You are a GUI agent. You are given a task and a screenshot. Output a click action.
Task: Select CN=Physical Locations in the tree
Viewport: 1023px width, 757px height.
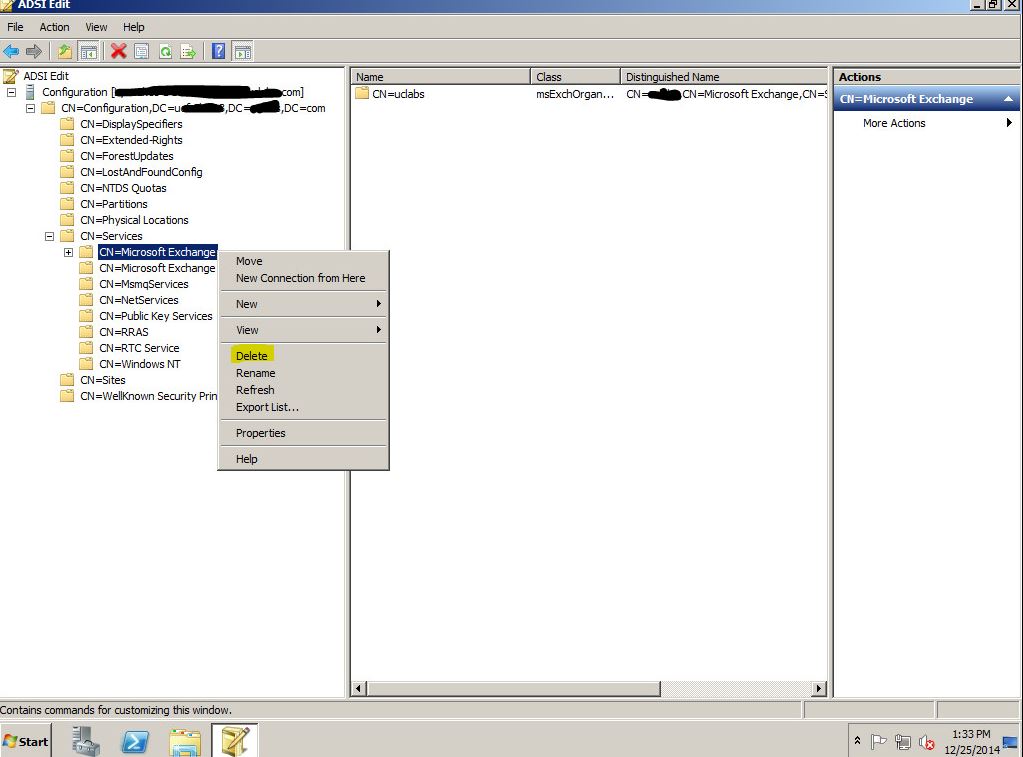tap(134, 220)
